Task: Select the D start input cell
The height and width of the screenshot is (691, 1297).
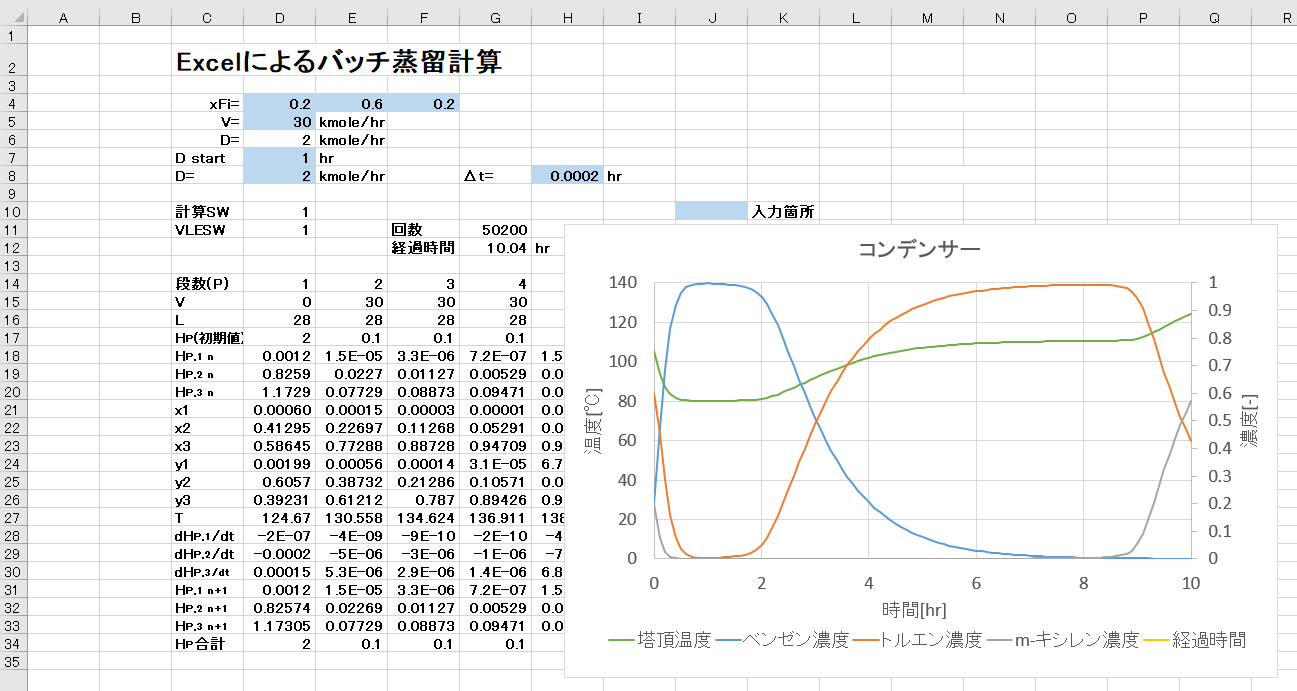Action: pyautogui.click(x=279, y=158)
